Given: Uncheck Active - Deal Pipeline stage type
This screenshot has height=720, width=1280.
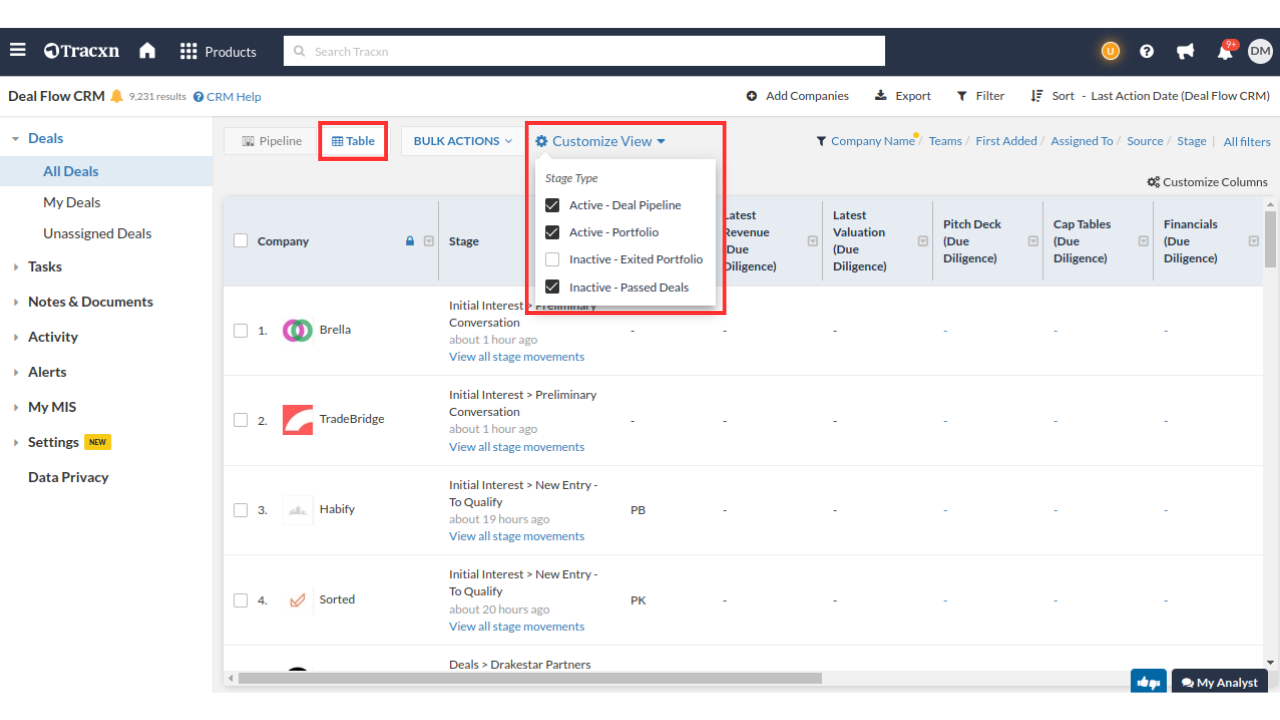Looking at the screenshot, I should [552, 205].
